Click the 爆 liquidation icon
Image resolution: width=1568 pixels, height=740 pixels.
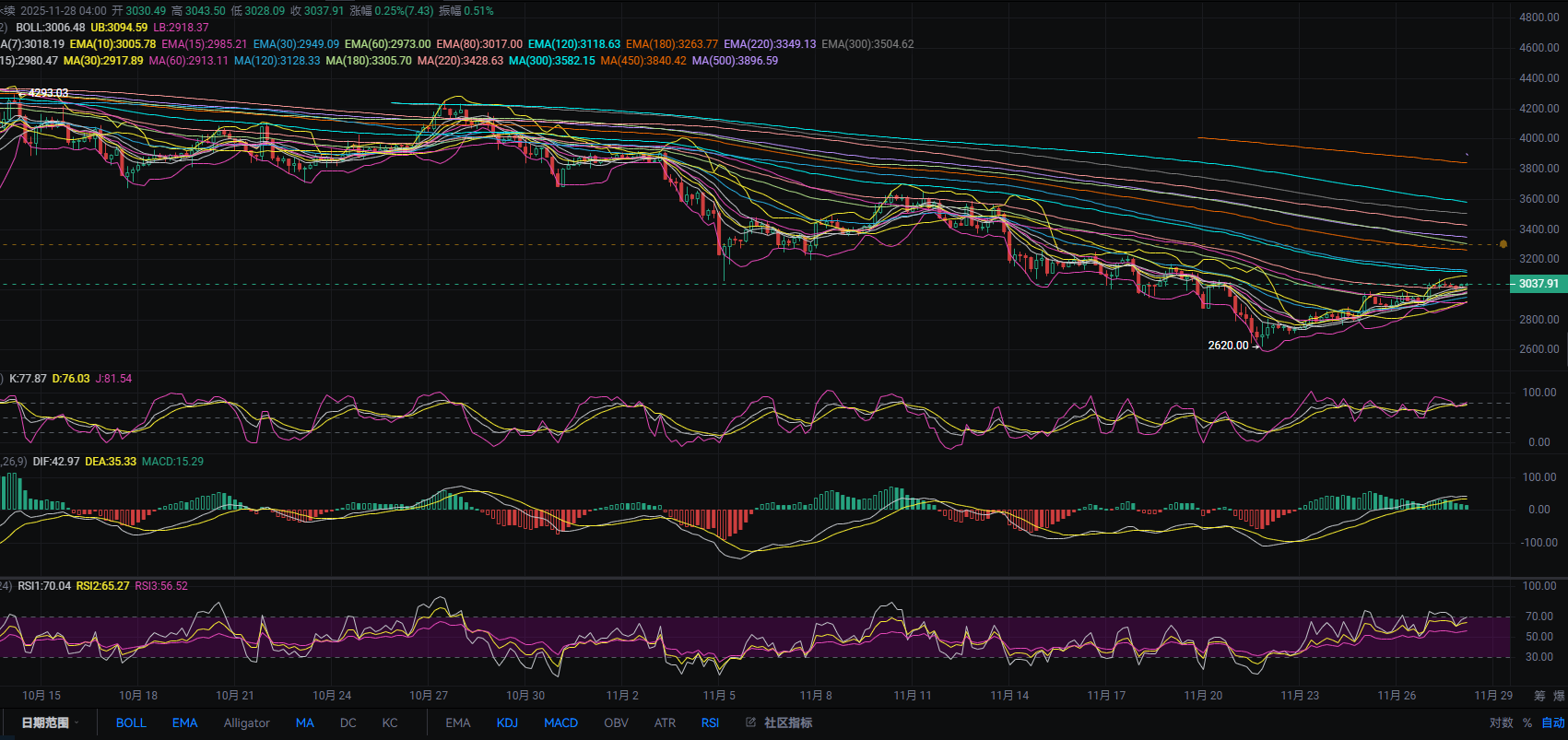[1559, 696]
